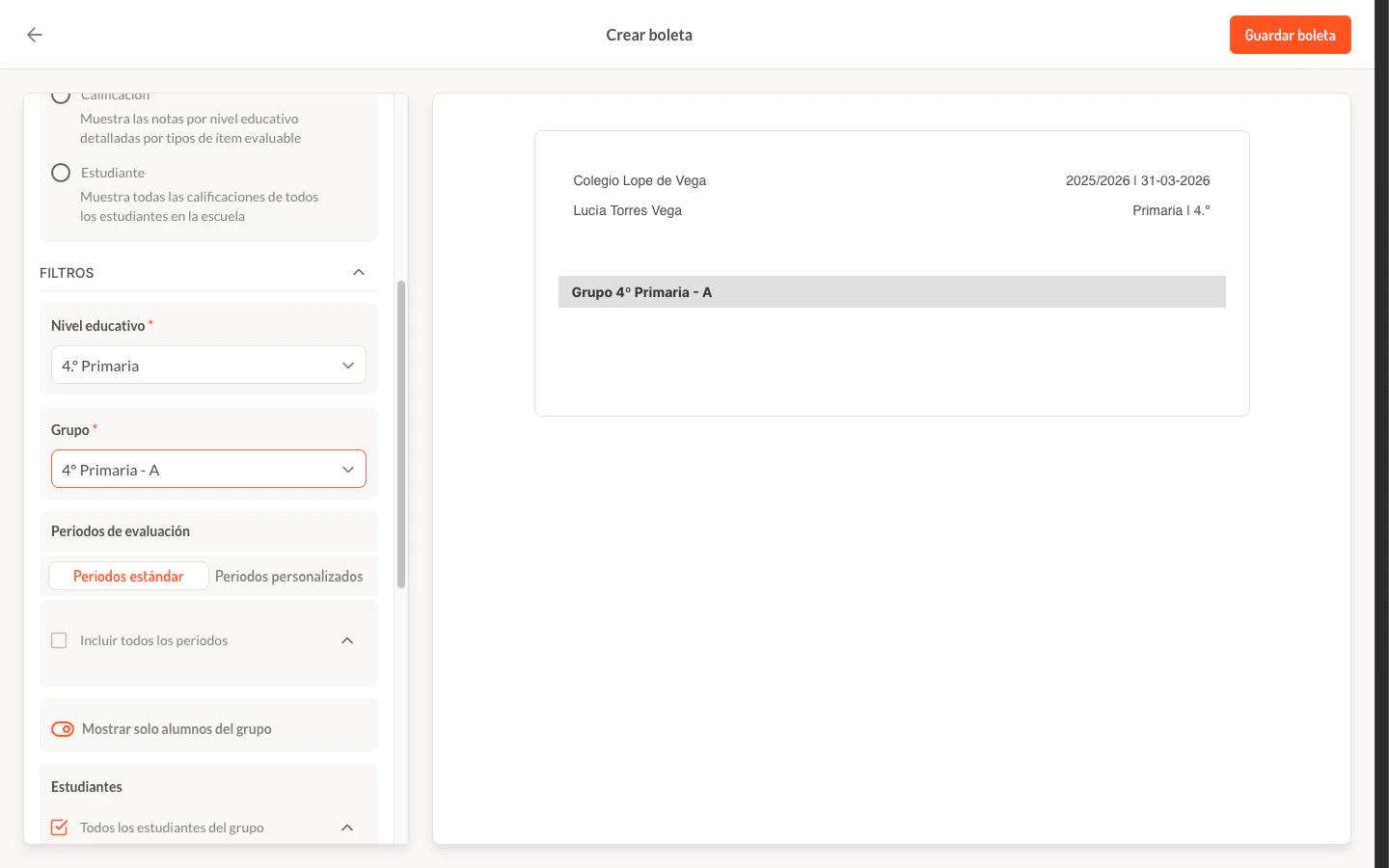
Task: Switch to Periodos personalizados tab
Action: (289, 576)
